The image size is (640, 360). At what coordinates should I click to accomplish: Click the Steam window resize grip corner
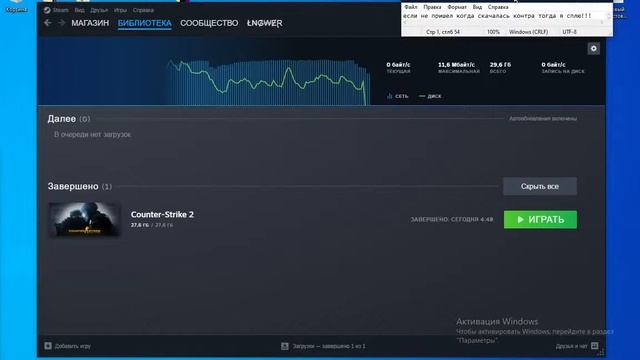[601, 353]
